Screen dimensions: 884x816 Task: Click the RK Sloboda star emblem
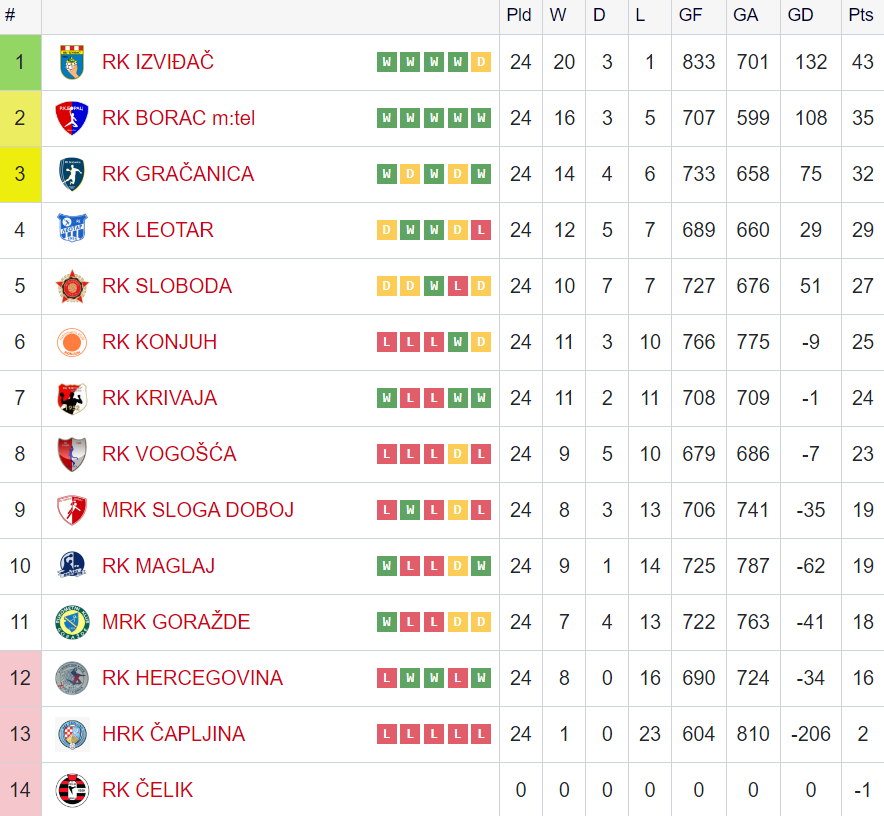[x=72, y=286]
